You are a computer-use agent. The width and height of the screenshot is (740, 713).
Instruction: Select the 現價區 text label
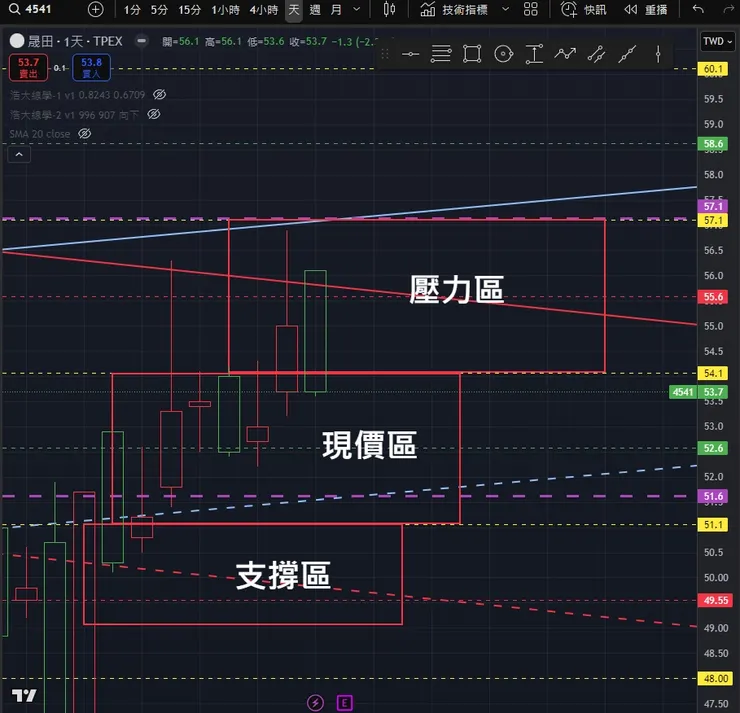coord(370,445)
